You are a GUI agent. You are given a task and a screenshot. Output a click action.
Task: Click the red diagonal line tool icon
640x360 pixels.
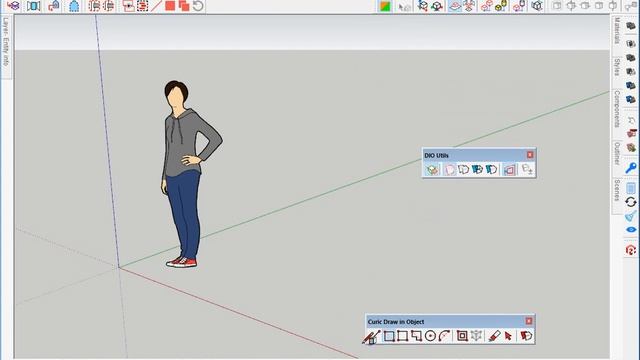pyautogui.click(x=156, y=6)
